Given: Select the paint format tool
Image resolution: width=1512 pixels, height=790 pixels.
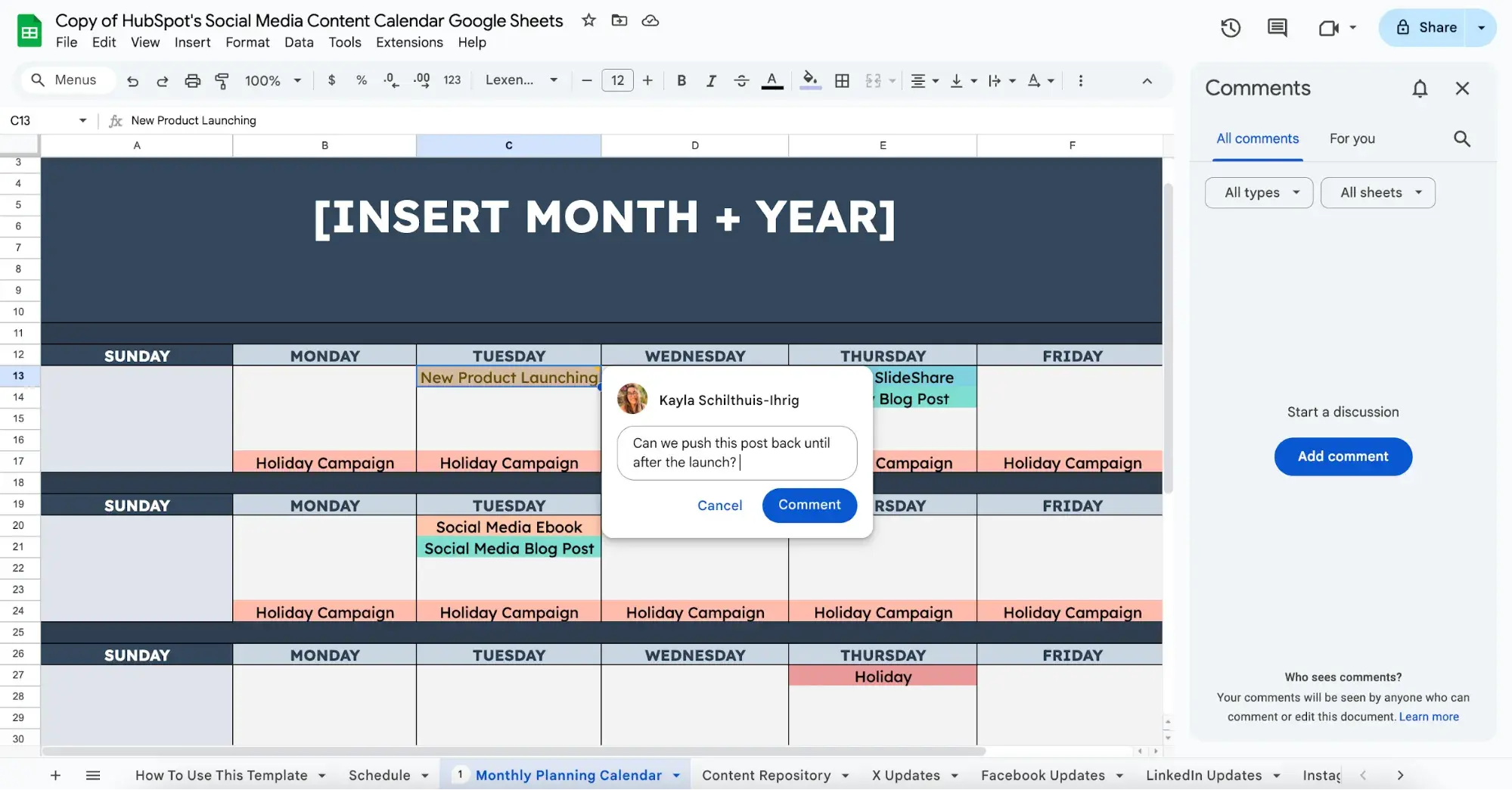Looking at the screenshot, I should pos(222,80).
